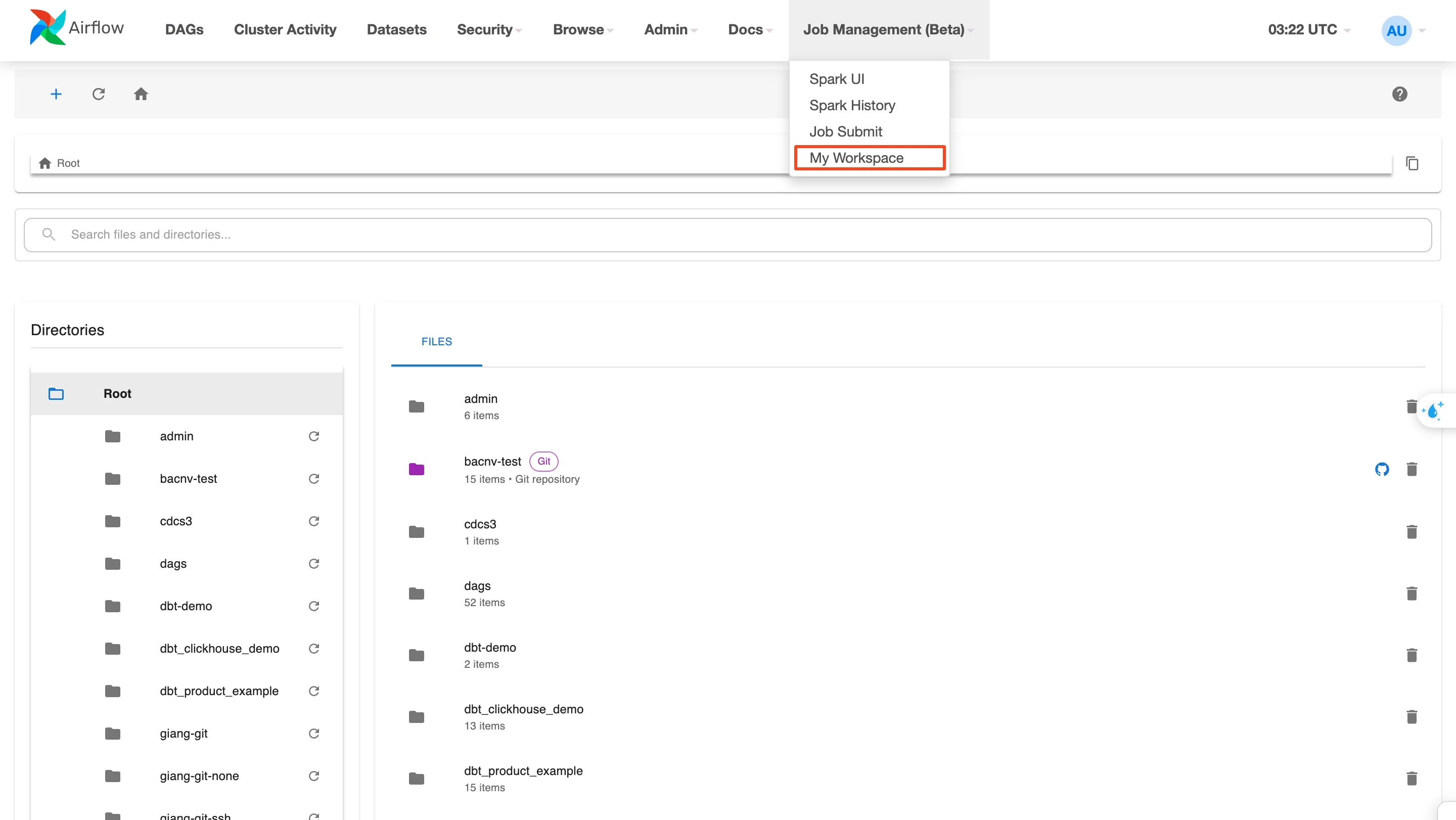Open the GitHub icon for bacnv-test
This screenshot has width=1456, height=820.
tap(1382, 469)
